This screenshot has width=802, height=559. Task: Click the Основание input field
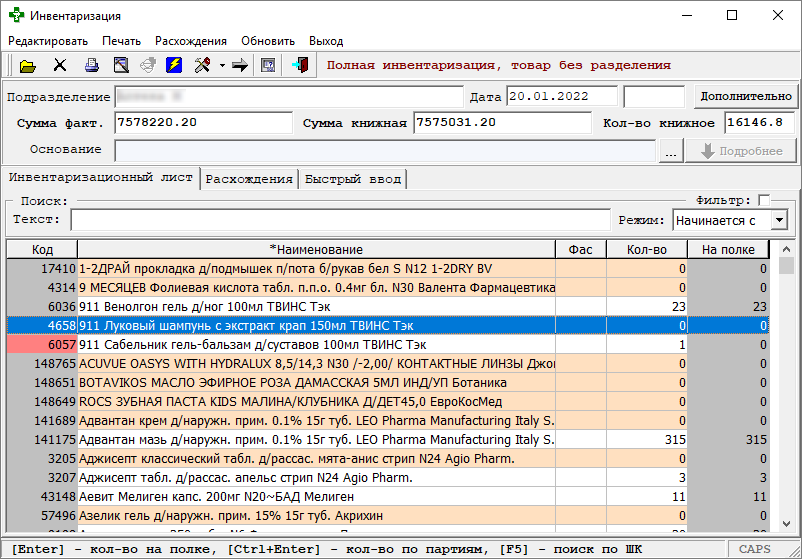pyautogui.click(x=385, y=151)
